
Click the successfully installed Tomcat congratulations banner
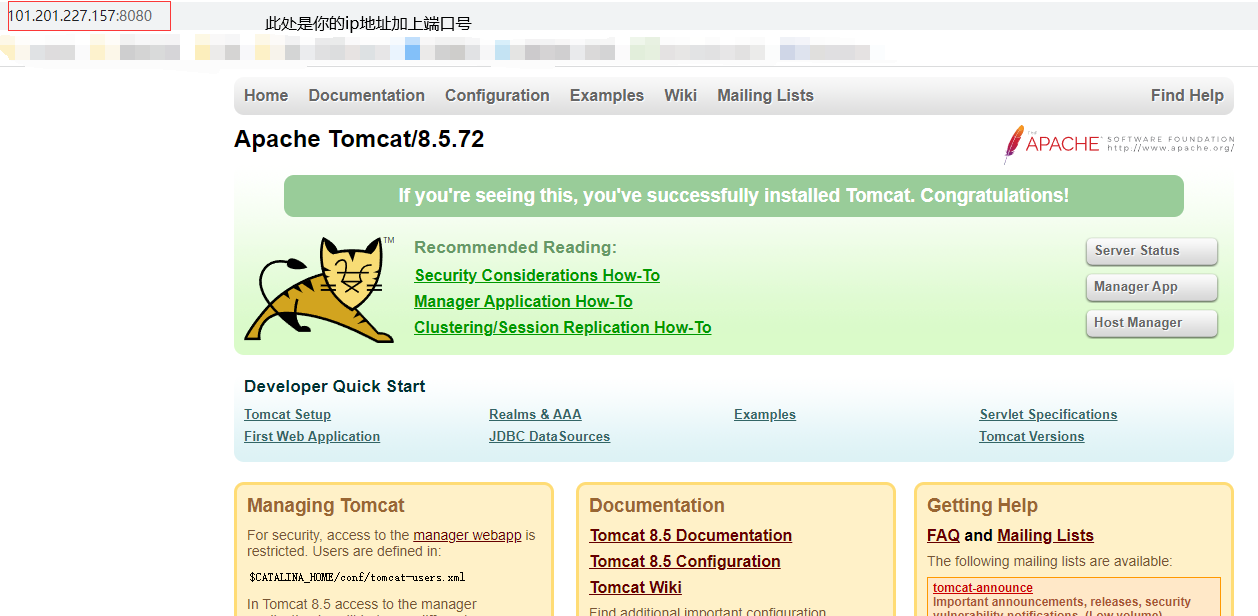(x=734, y=196)
